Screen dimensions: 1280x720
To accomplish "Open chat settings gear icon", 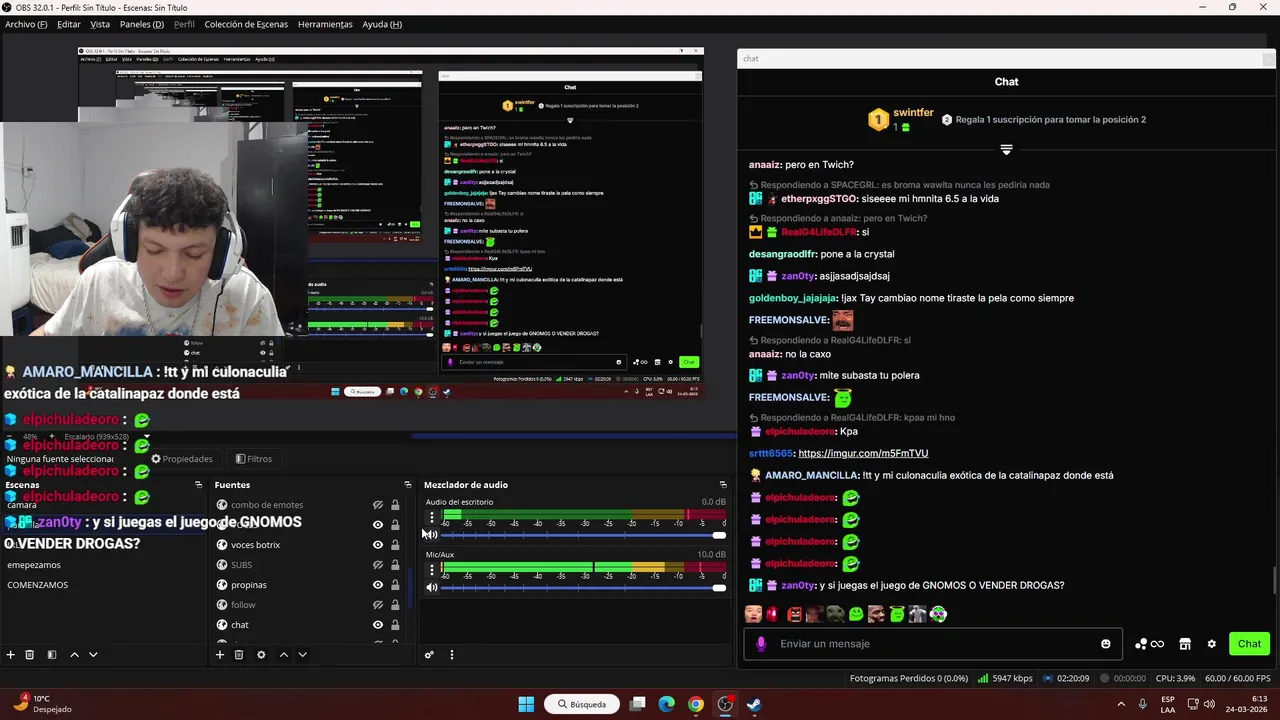I will point(1211,644).
